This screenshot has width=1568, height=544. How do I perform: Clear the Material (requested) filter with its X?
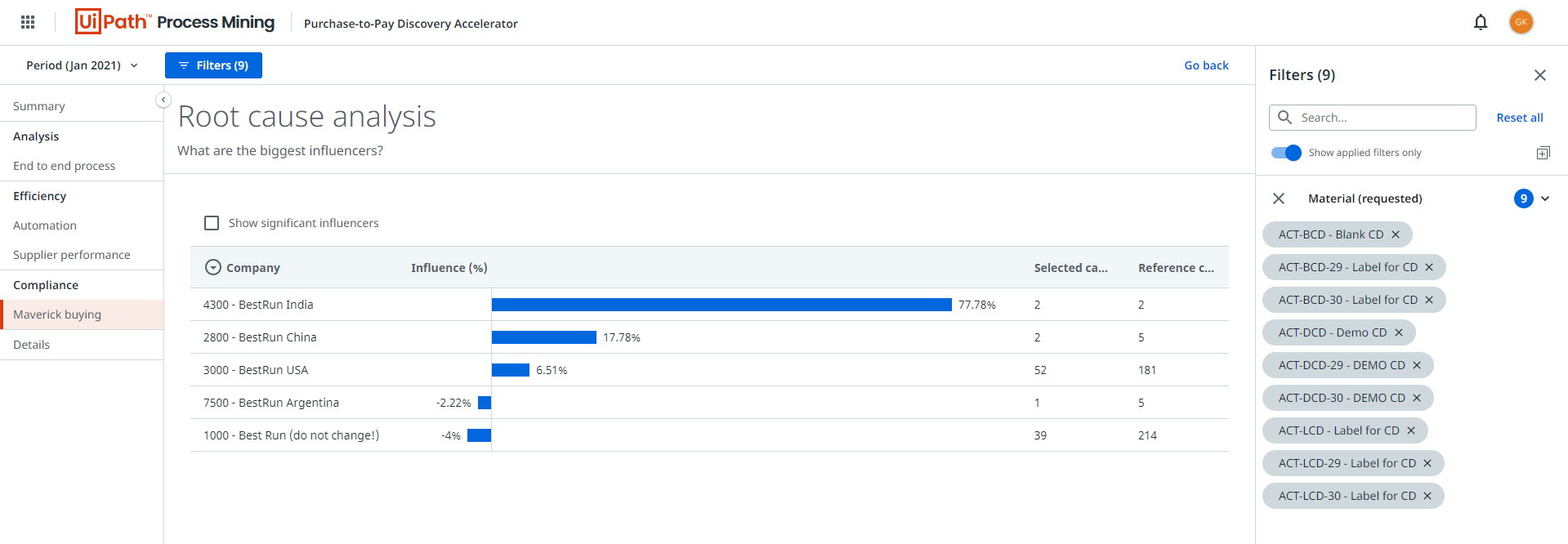[1279, 198]
